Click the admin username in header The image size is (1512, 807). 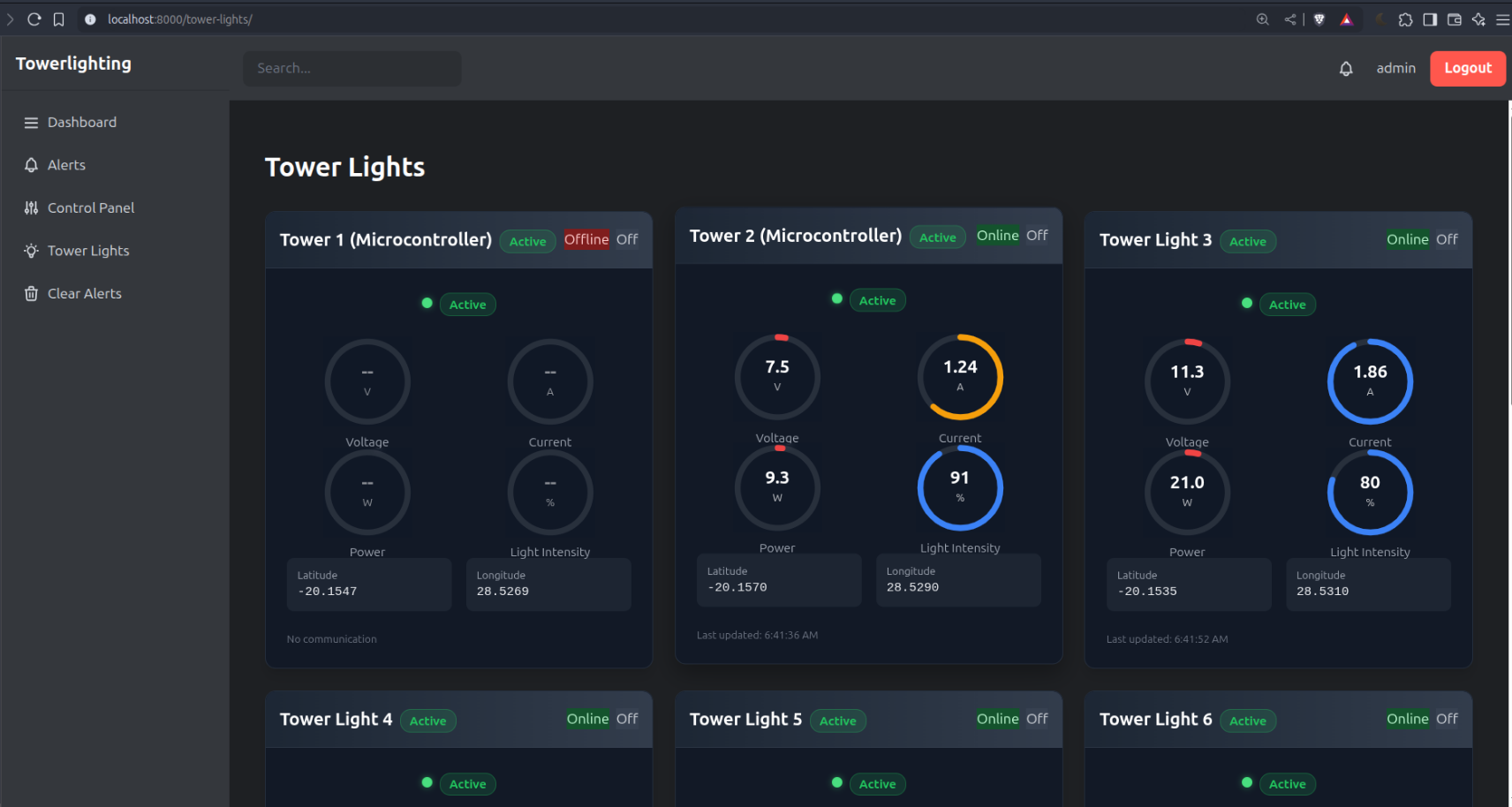click(x=1395, y=68)
